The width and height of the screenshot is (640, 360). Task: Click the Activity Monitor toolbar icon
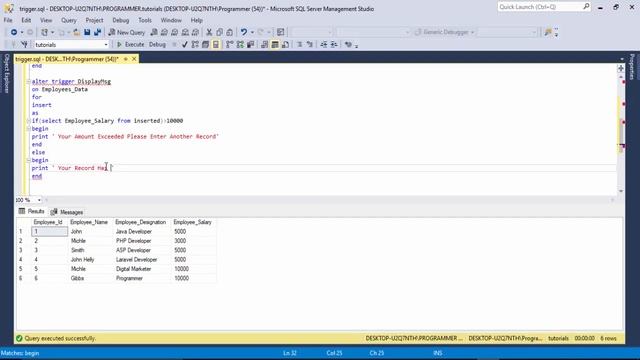pos(280,32)
